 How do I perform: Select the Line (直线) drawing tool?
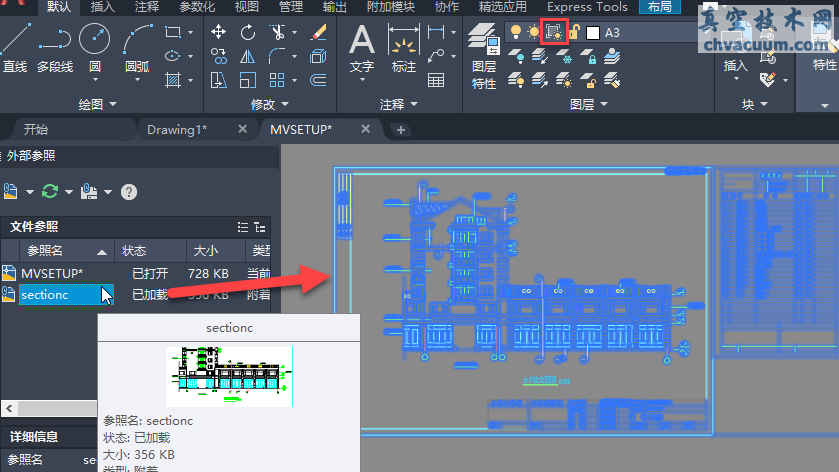(x=15, y=48)
